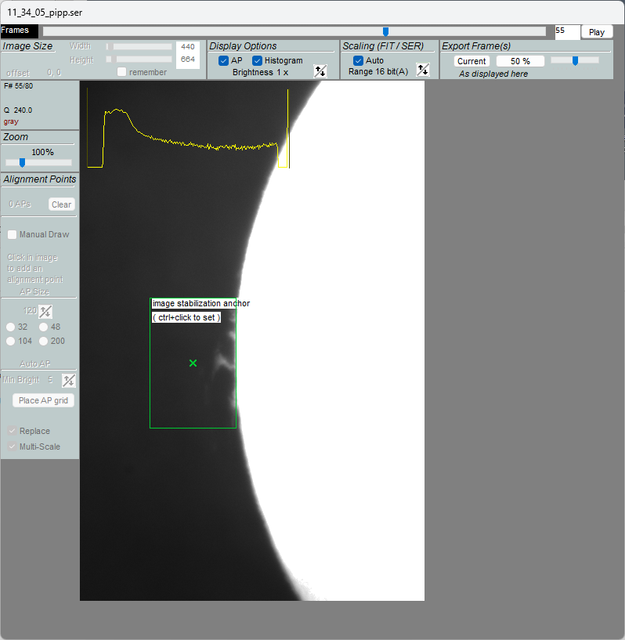Click the height value 664 field
Viewport: 625px width, 640px height.
point(188,60)
